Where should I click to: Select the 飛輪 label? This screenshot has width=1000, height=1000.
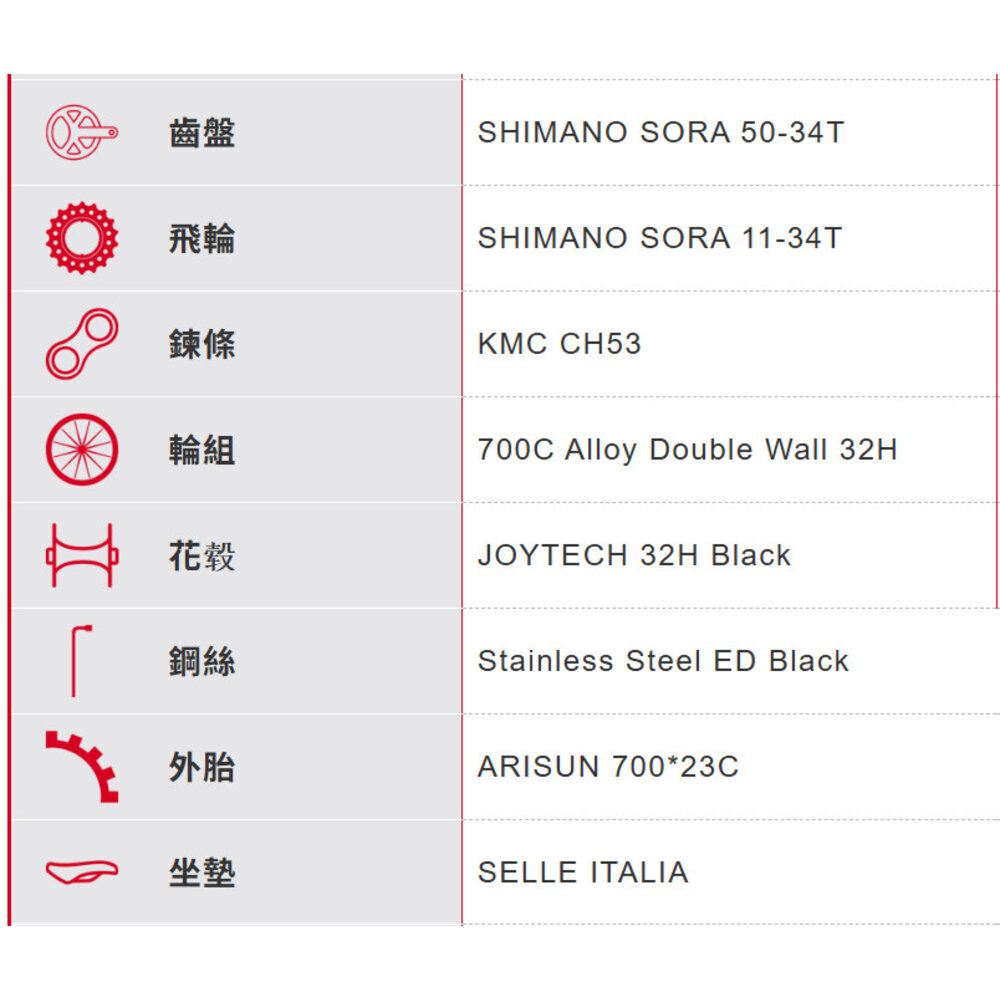click(x=202, y=239)
